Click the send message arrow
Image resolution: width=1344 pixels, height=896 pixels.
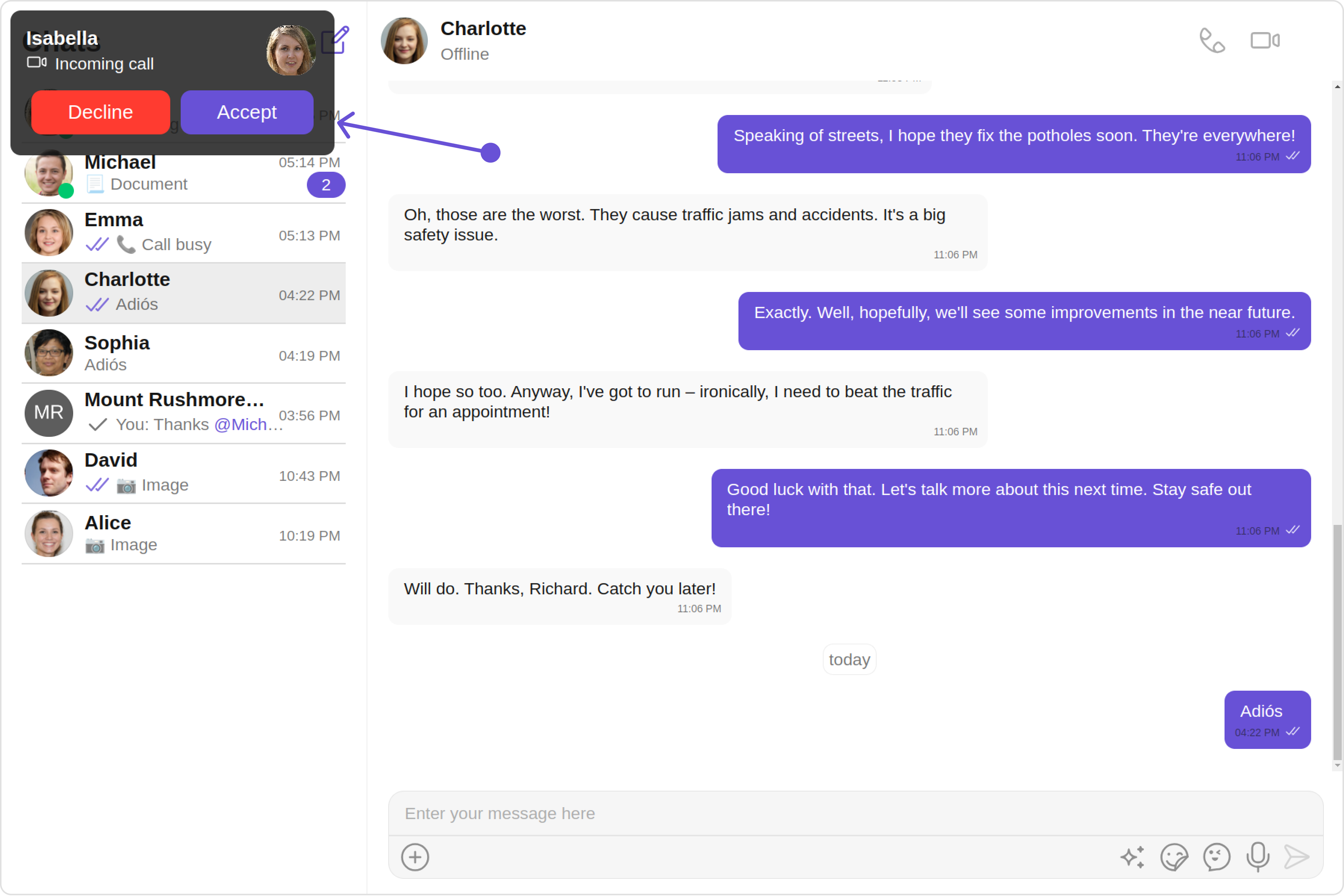click(1297, 856)
